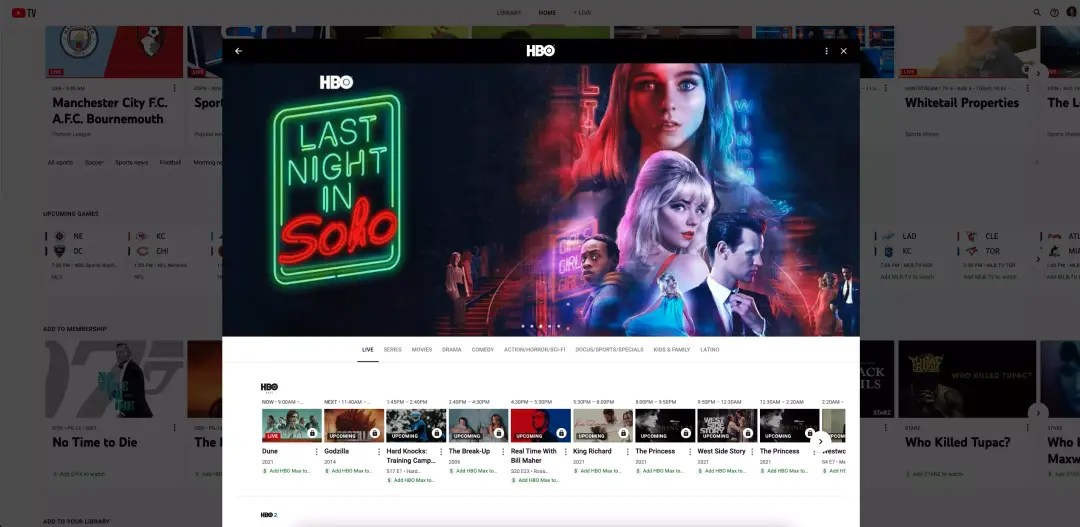
Task: Open the Kids & Family tab
Action: click(x=672, y=350)
